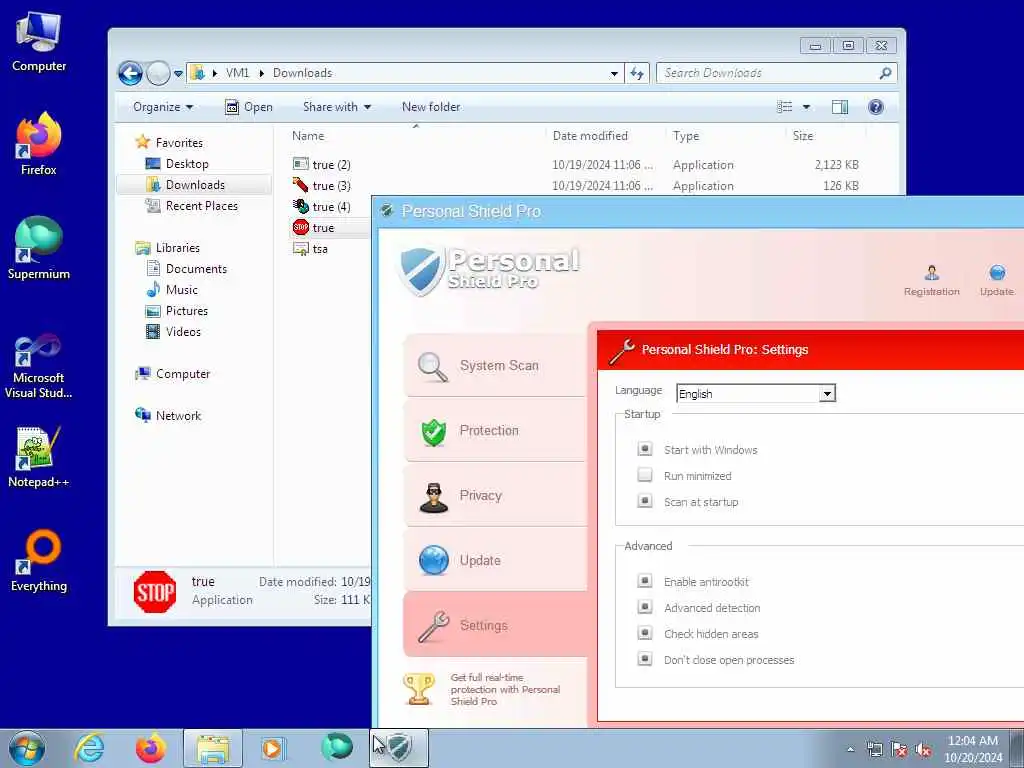Select the Notepad++ desktop icon

pos(39,457)
